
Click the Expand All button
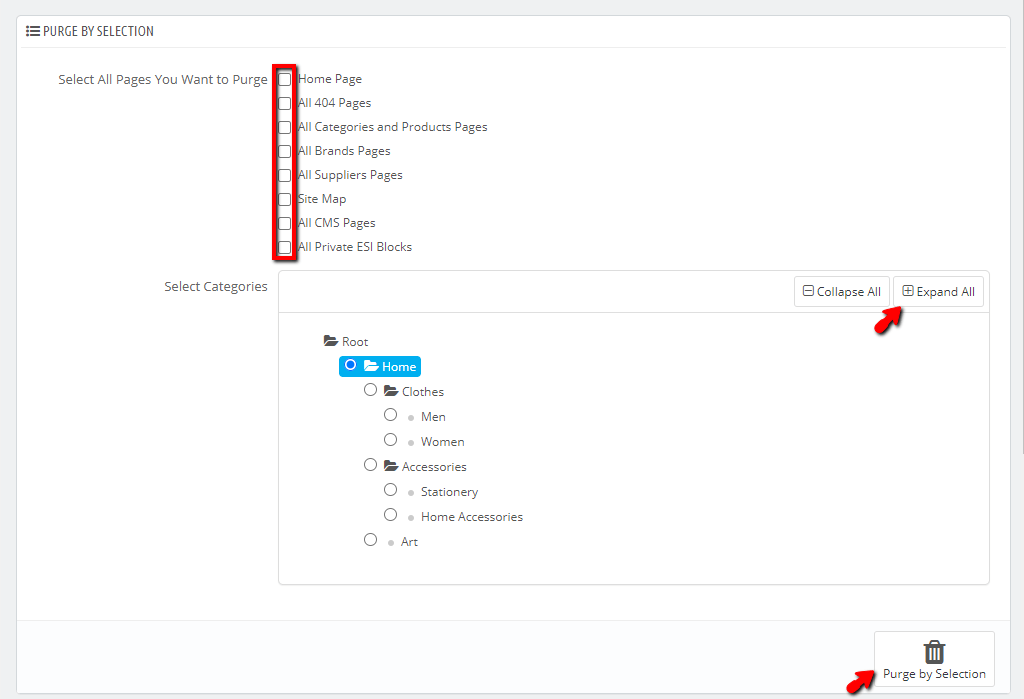click(938, 291)
